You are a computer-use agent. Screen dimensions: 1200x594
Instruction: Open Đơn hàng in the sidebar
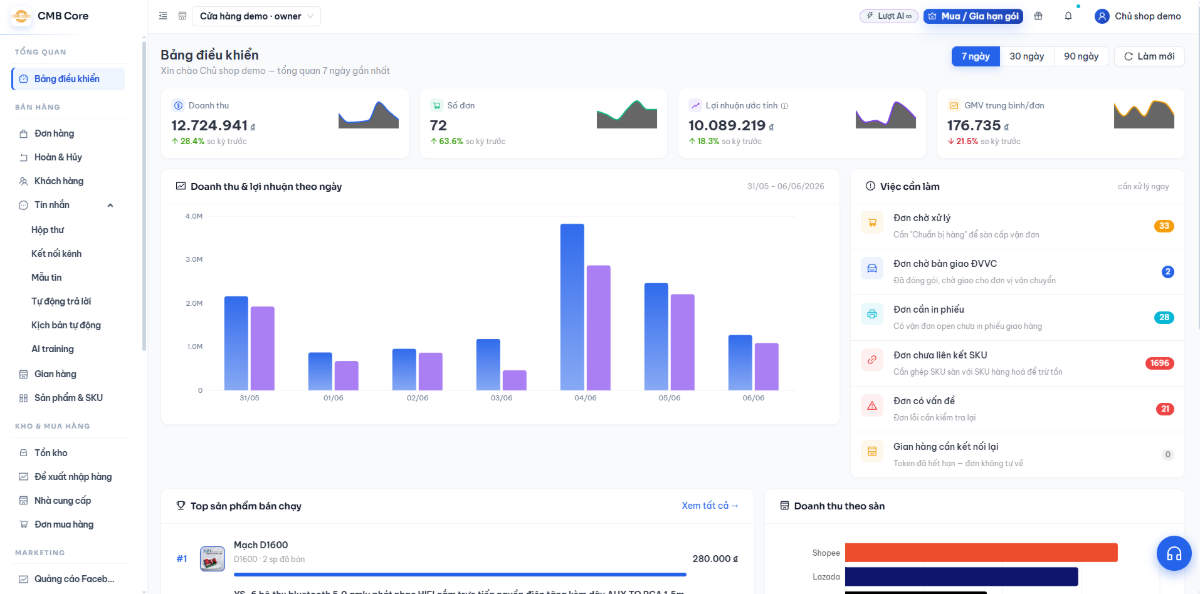(x=68, y=133)
